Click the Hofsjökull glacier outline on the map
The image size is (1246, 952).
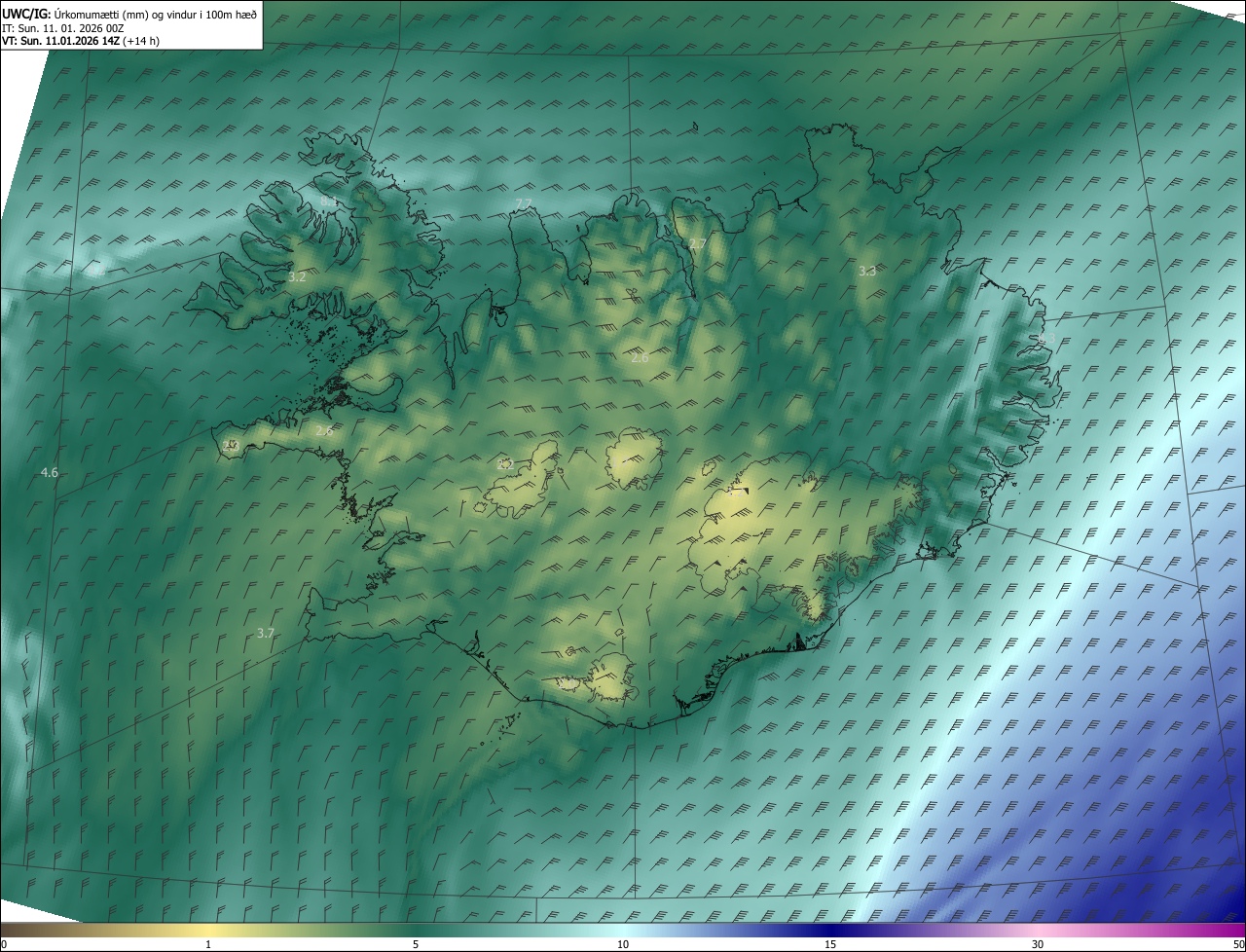click(x=634, y=459)
